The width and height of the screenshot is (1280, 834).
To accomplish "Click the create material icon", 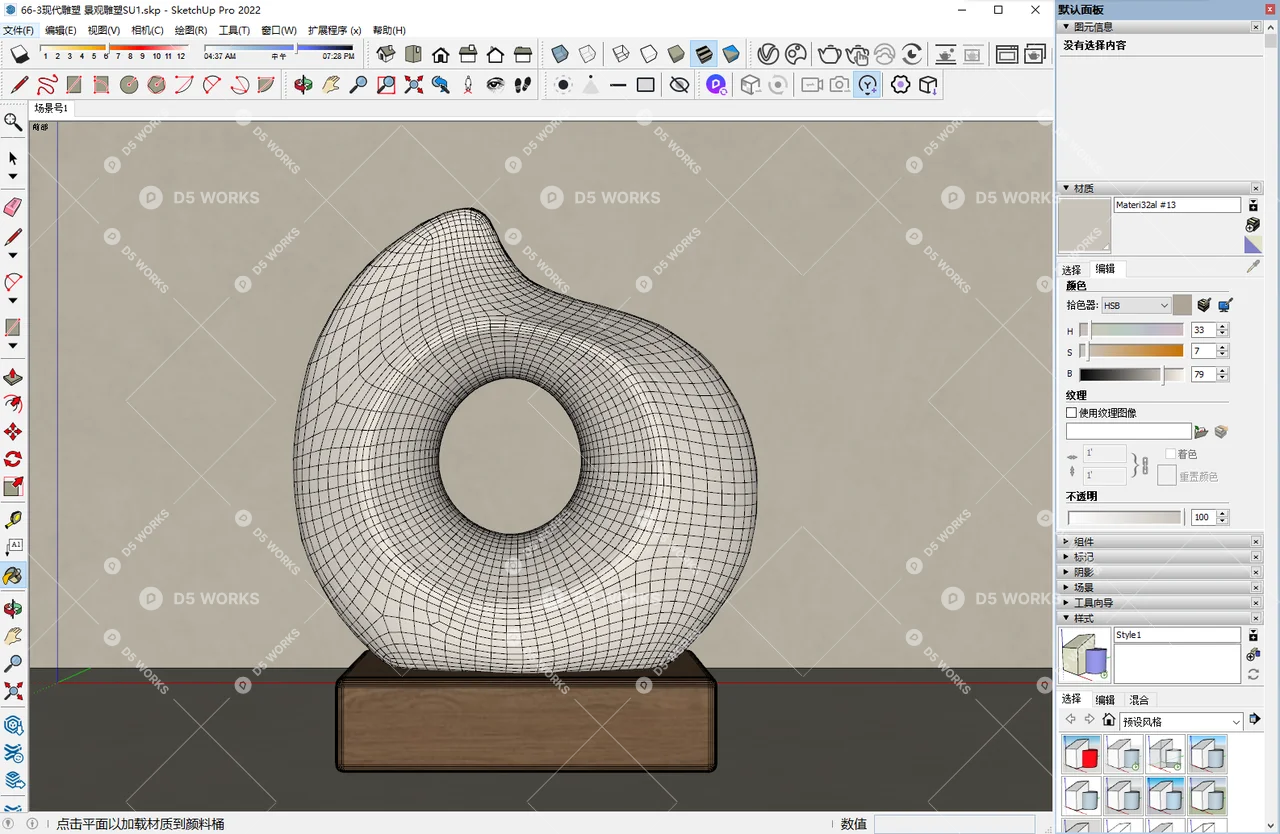I will 1253,225.
